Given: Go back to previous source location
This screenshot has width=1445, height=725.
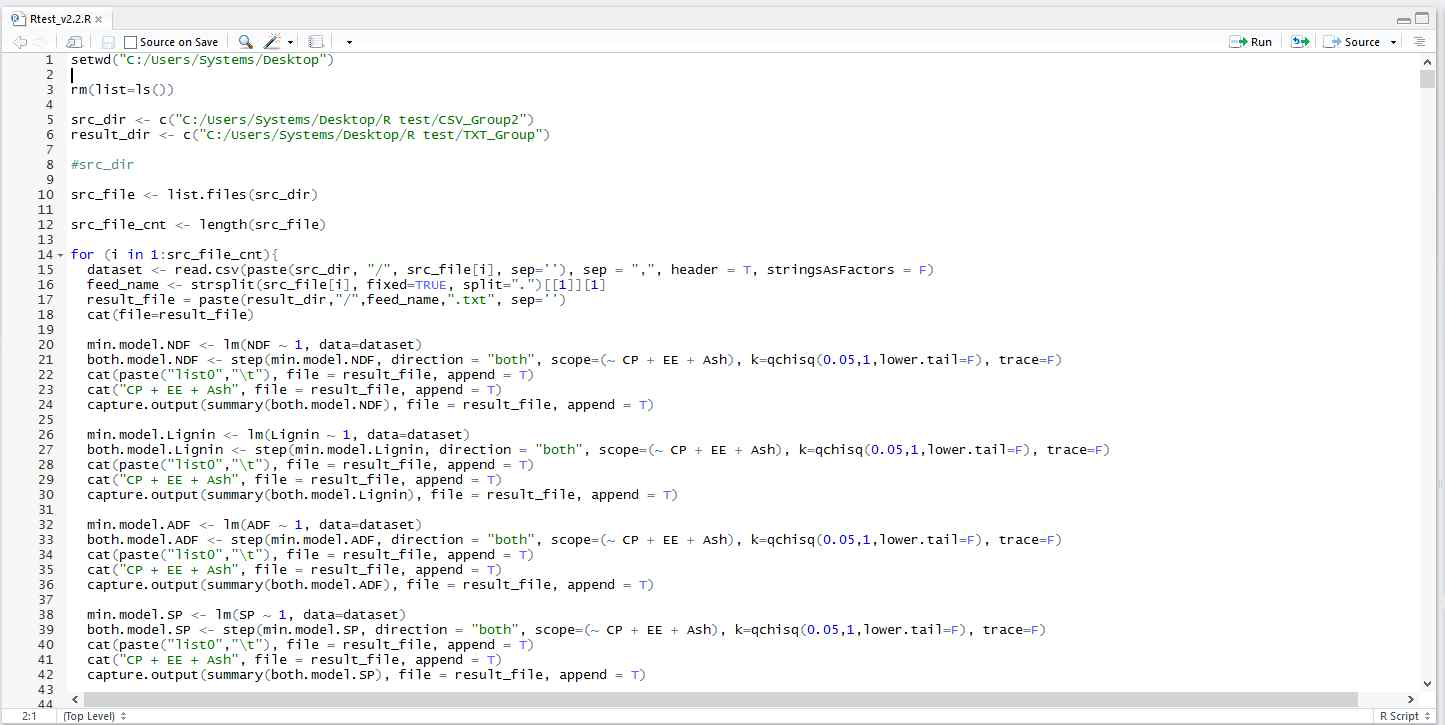Looking at the screenshot, I should [x=20, y=42].
